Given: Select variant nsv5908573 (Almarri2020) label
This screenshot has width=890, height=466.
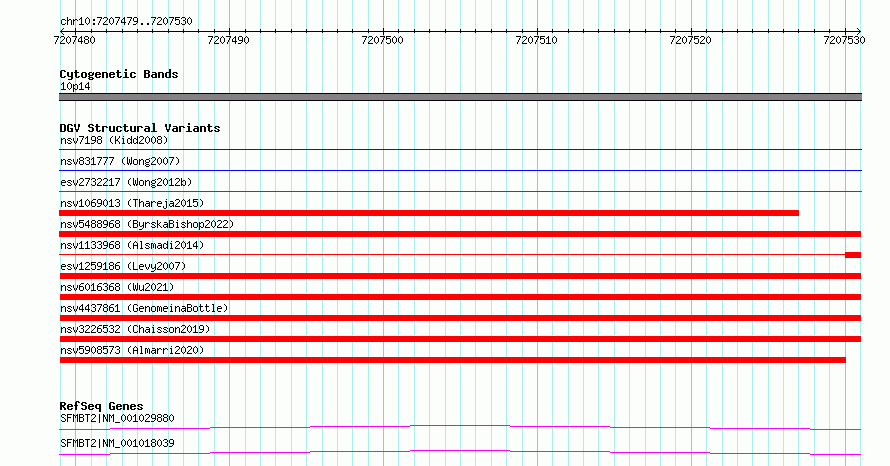Looking at the screenshot, I should [x=132, y=350].
